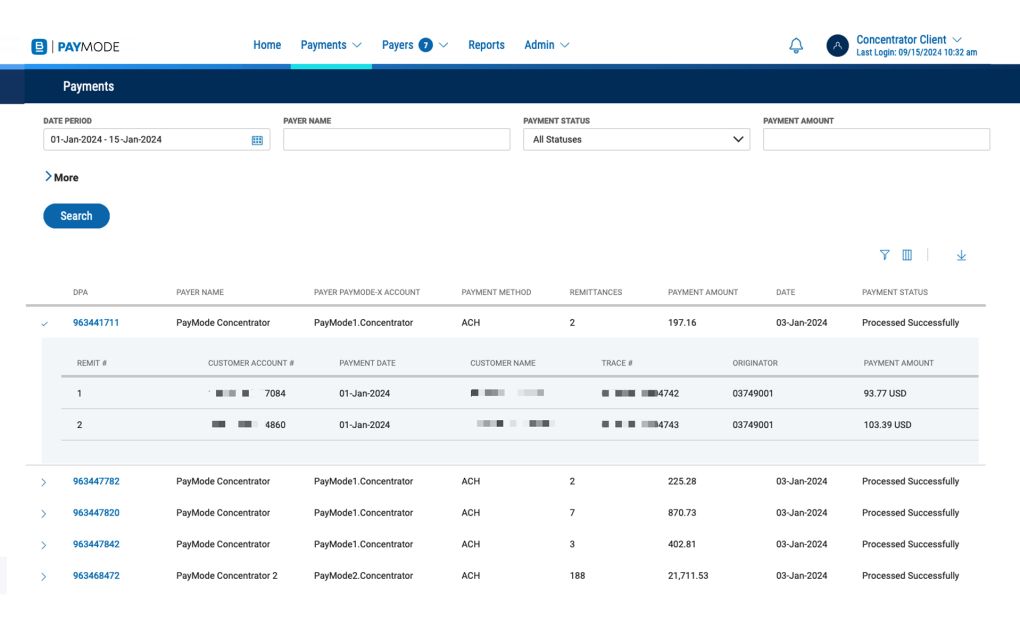Open the Payment Status dropdown

(636, 140)
